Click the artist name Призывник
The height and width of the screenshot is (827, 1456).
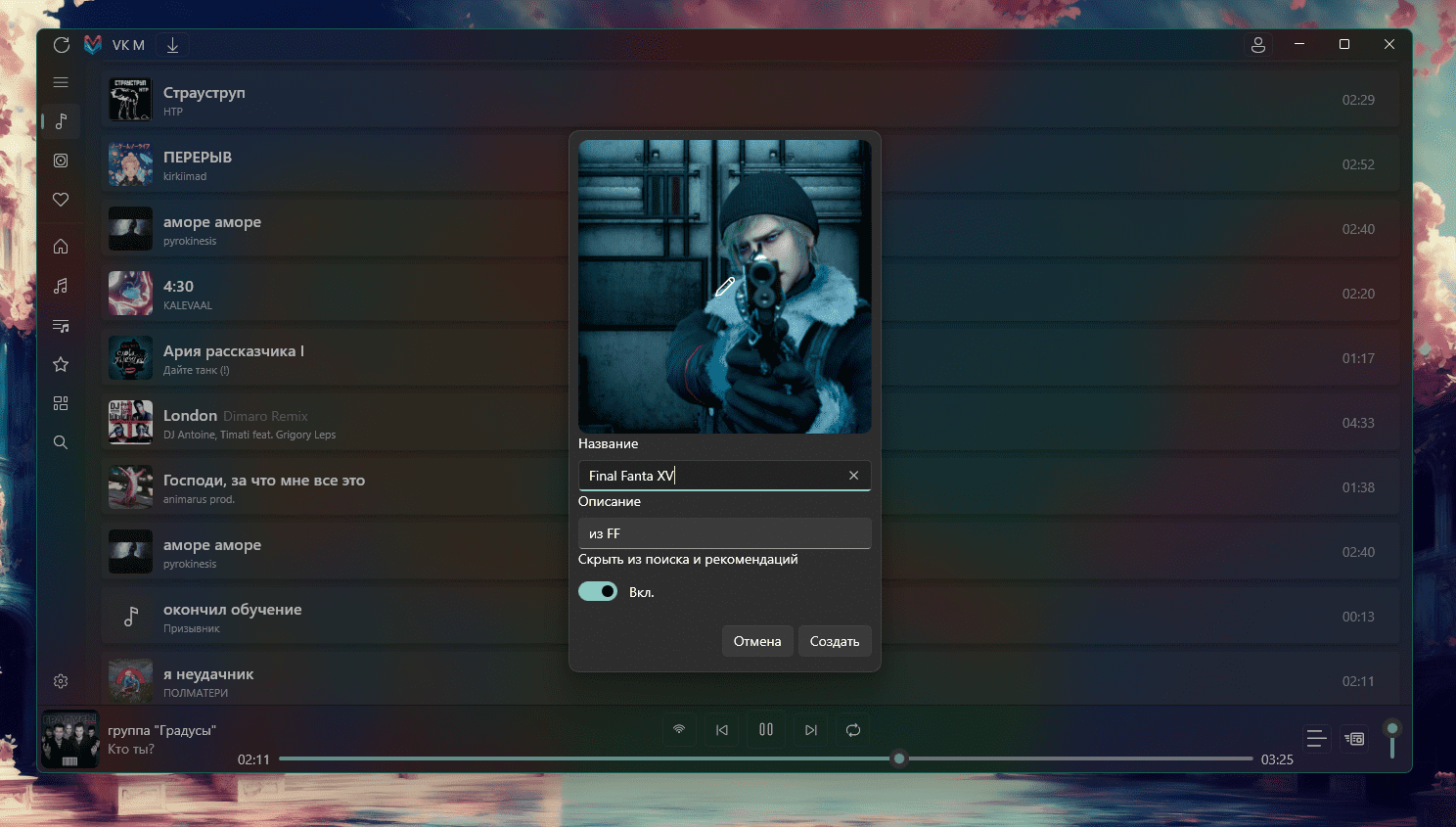tap(192, 629)
